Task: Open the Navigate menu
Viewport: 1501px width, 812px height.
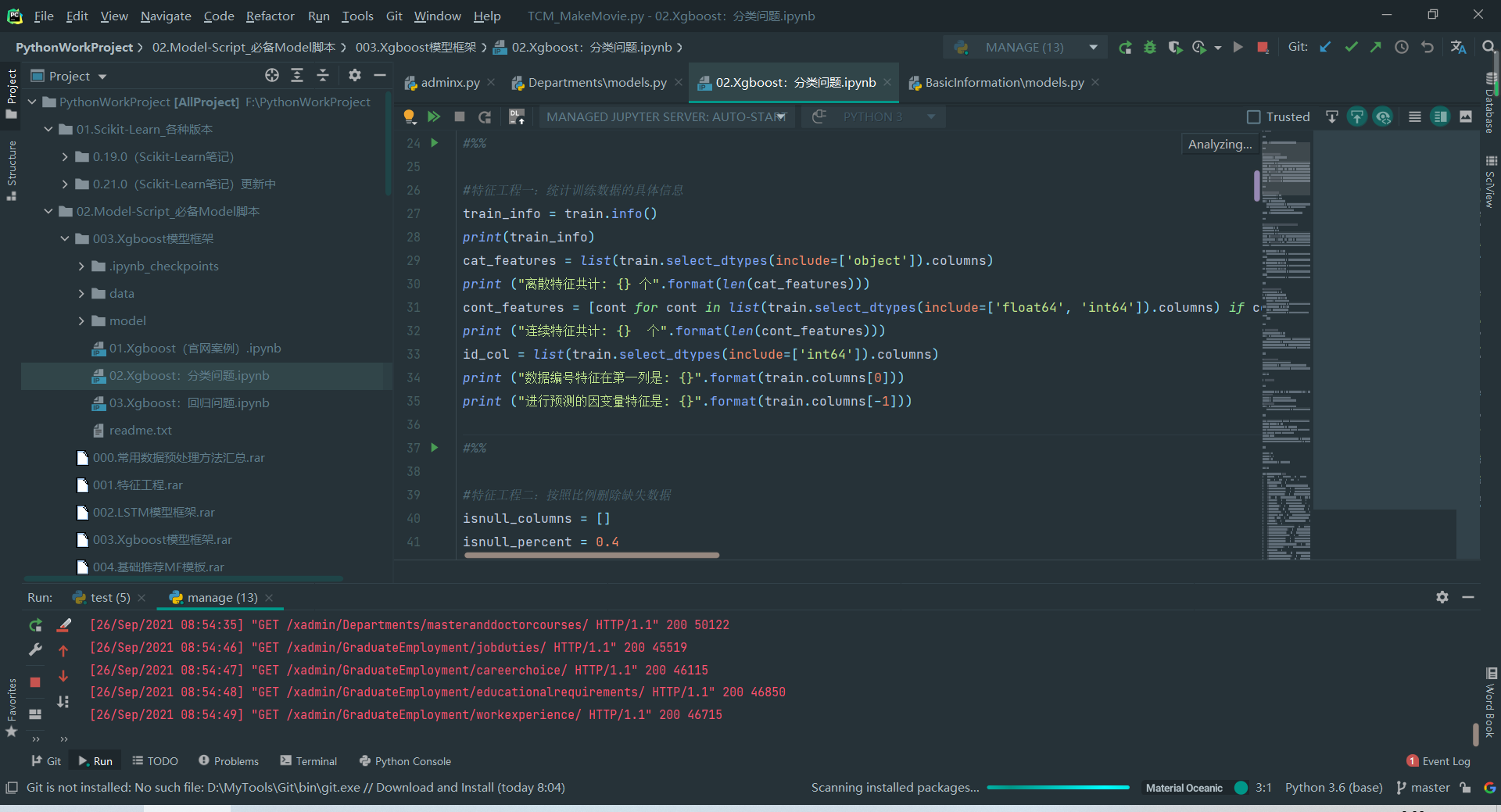Action: (166, 16)
